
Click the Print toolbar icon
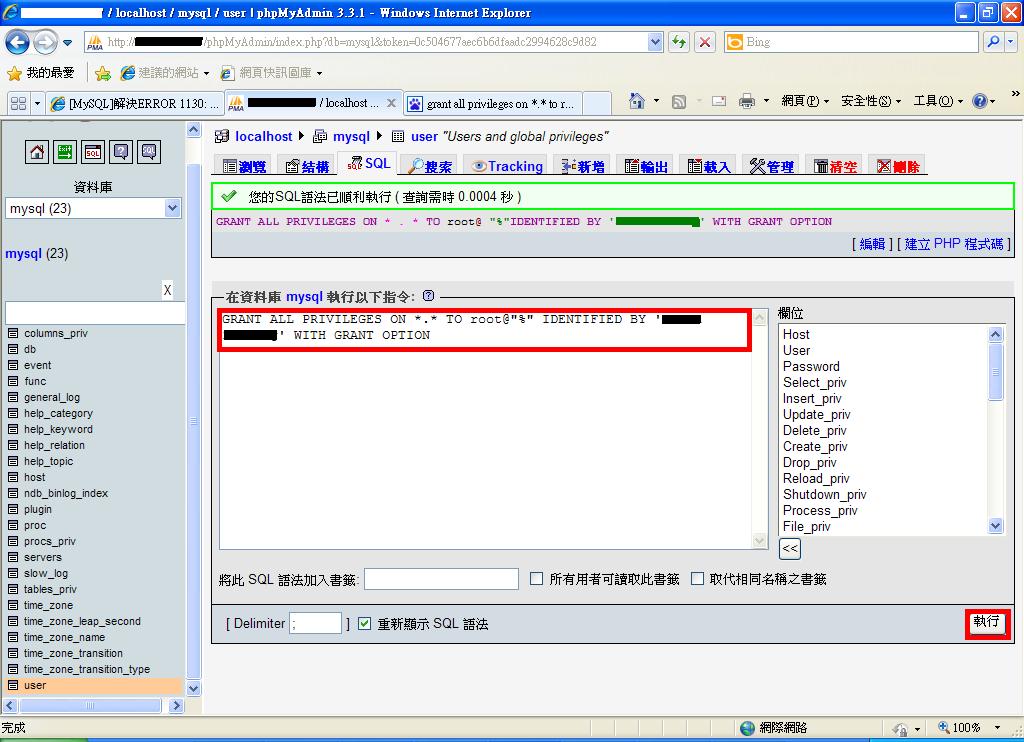pyautogui.click(x=746, y=101)
